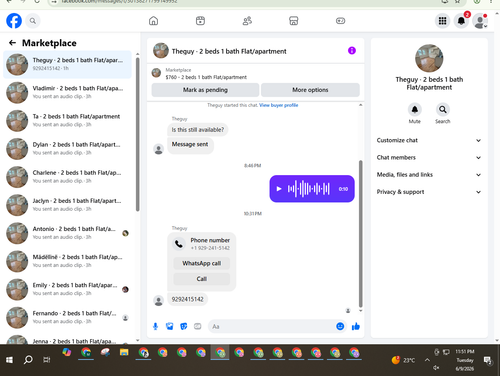Open the Ta conversation
The width and height of the screenshot is (500, 376).
pos(67,120)
